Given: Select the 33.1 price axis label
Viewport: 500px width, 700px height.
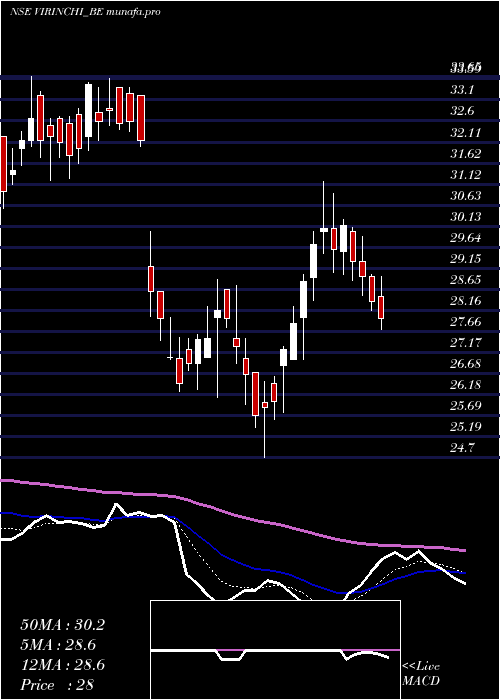Looking at the screenshot, I should pos(462,90).
